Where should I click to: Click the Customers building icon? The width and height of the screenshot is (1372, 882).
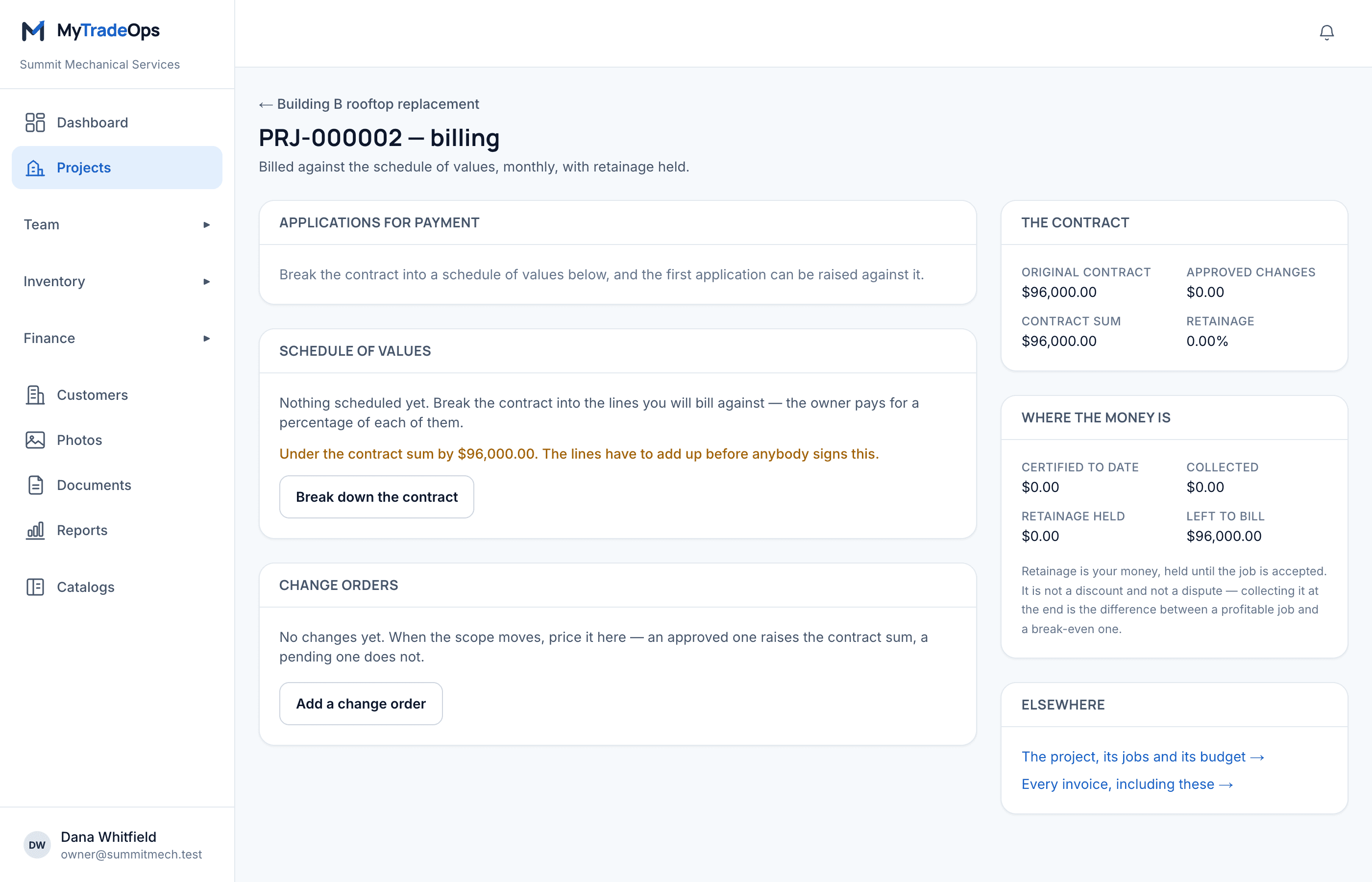[35, 395]
